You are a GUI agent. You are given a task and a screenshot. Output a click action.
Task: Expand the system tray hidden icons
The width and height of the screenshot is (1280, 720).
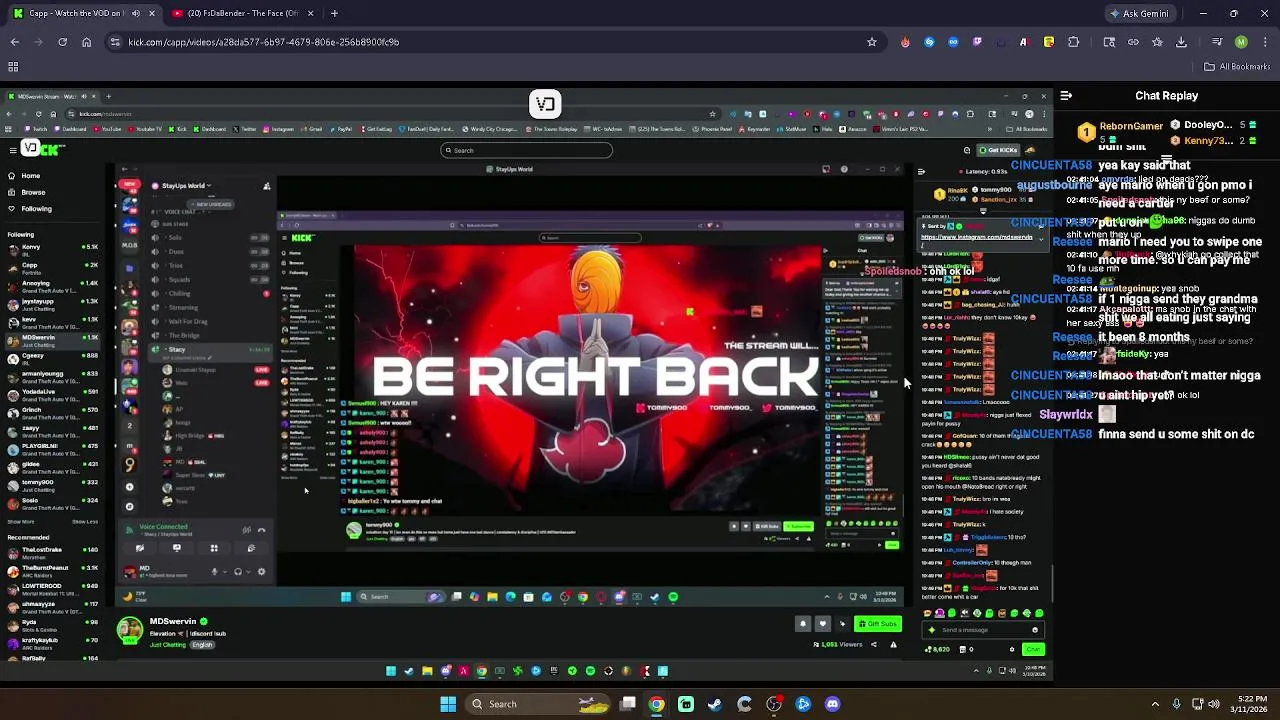[x=1155, y=704]
